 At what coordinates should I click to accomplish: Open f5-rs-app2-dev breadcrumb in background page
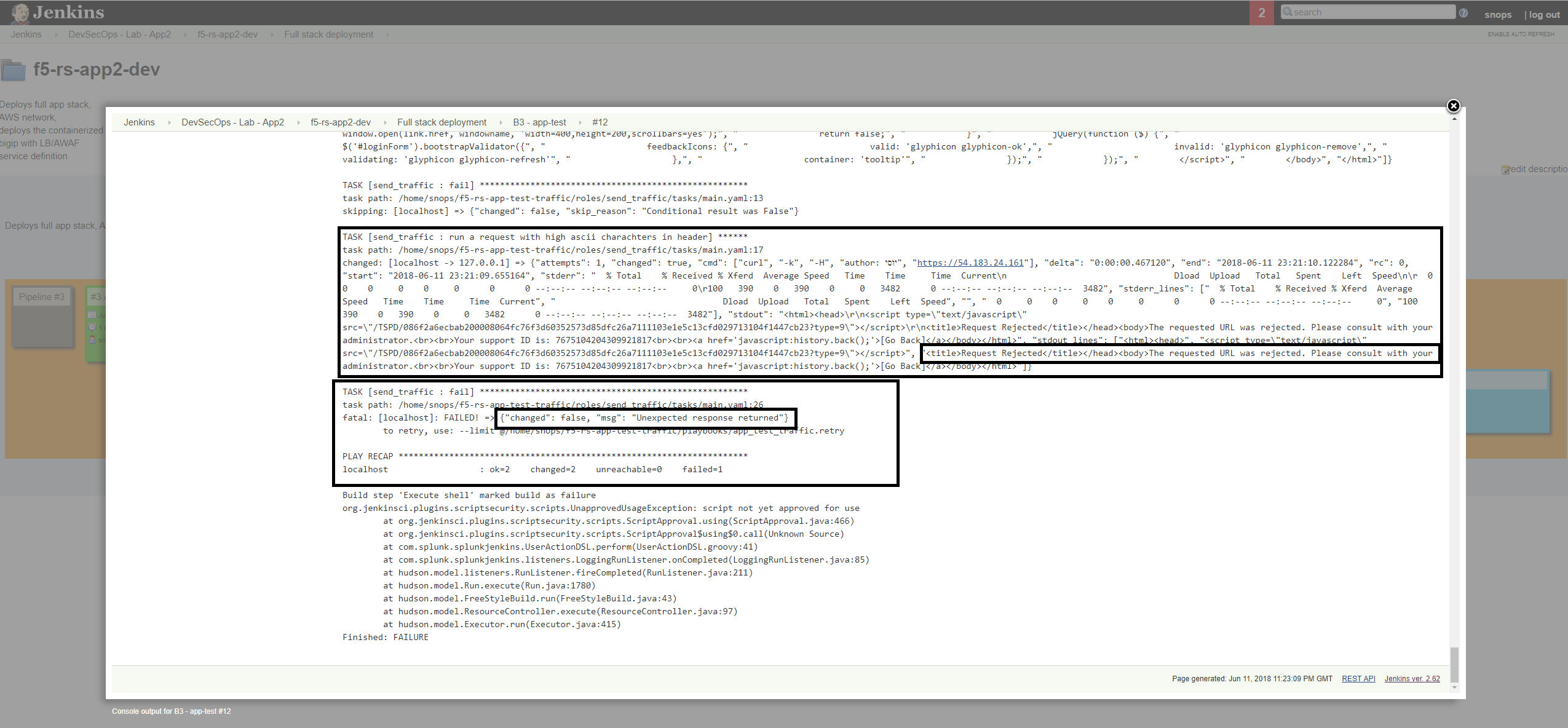228,34
